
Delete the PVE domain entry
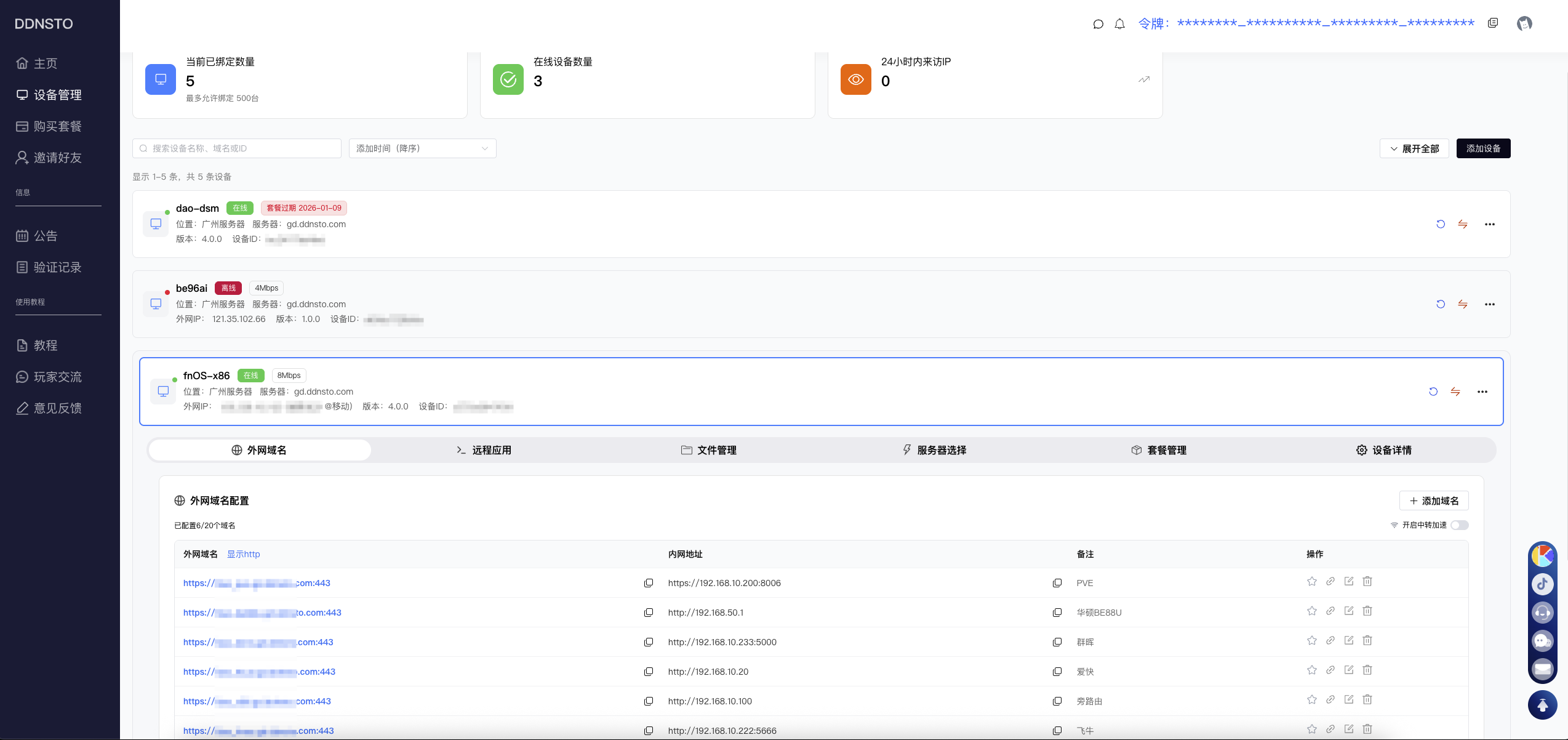point(1367,581)
